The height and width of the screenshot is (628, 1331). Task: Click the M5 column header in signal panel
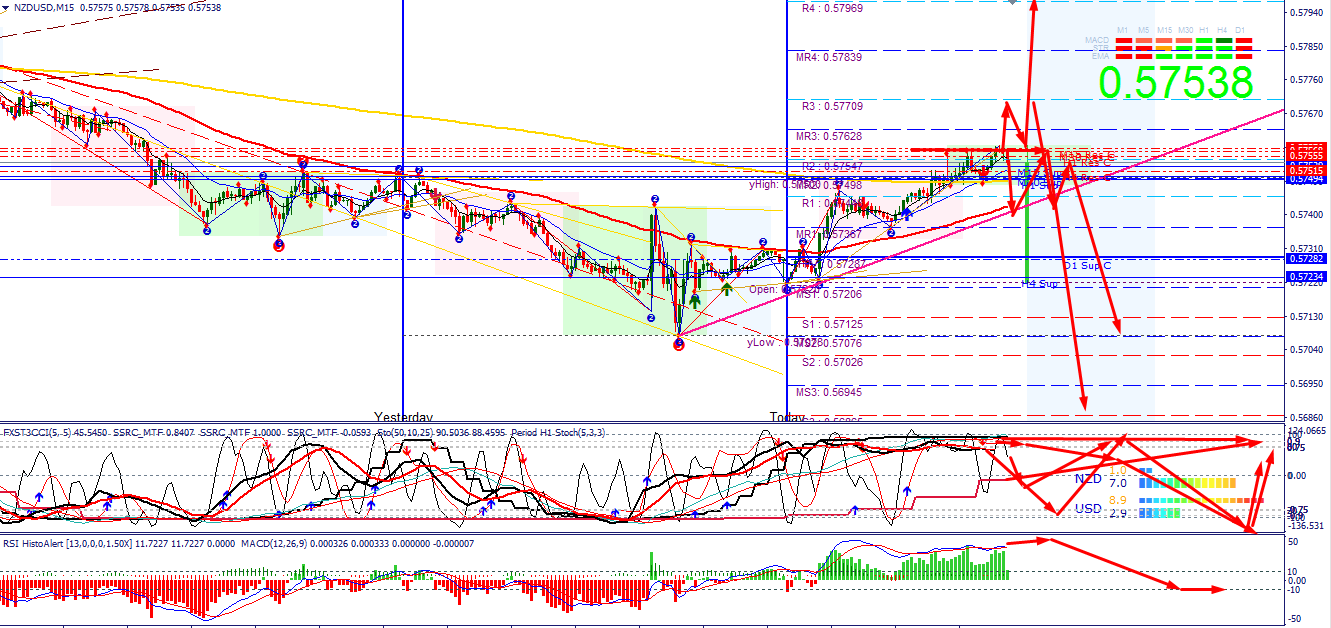tap(1143, 31)
